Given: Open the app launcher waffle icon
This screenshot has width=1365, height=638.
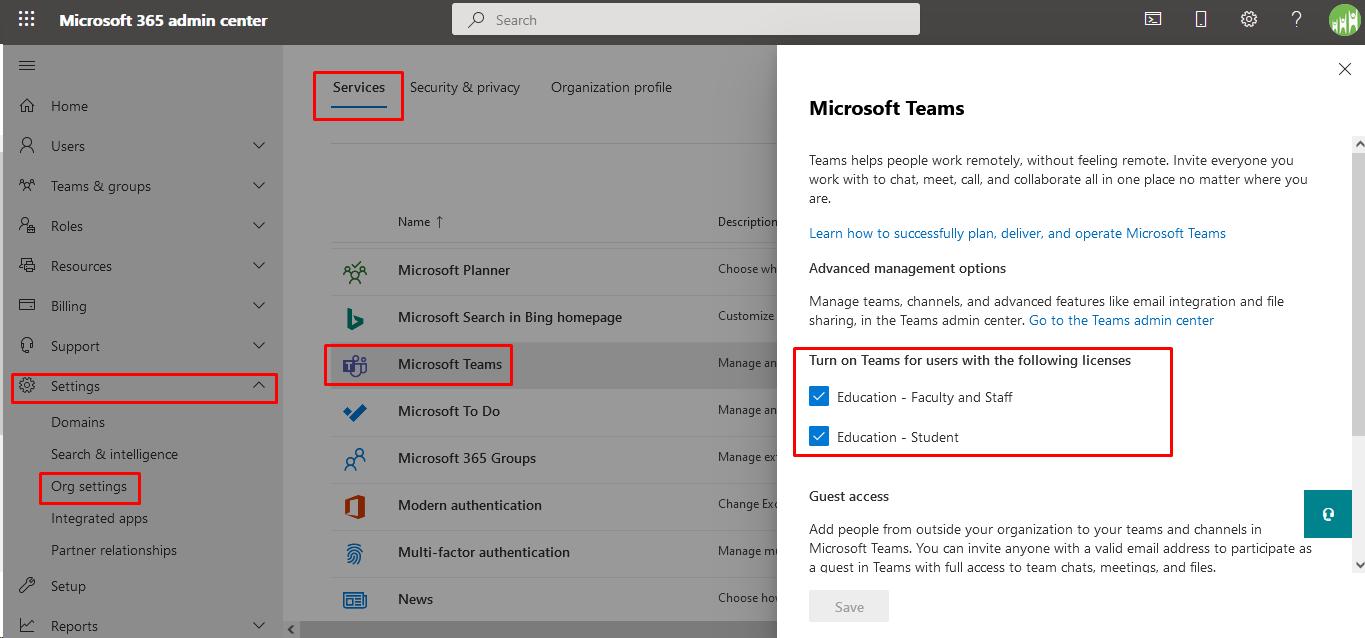Looking at the screenshot, I should (27, 20).
